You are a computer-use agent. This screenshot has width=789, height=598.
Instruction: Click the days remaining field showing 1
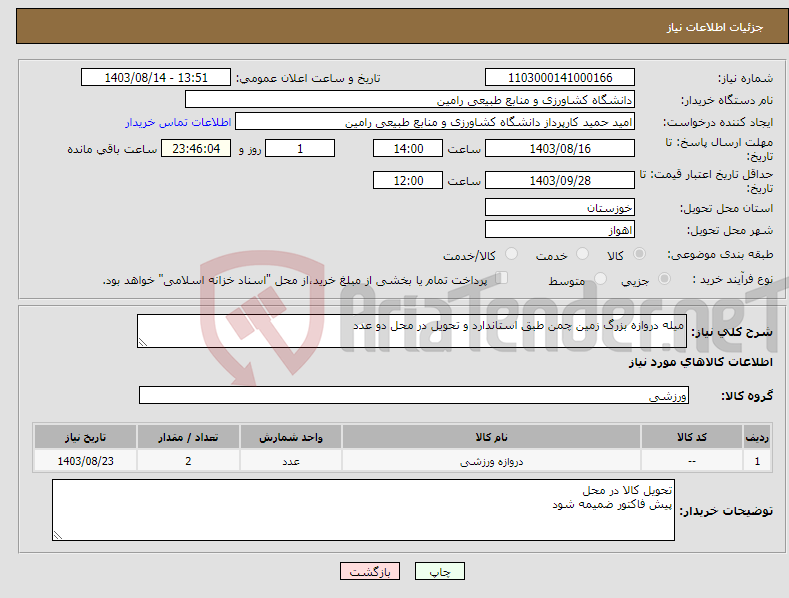pos(300,148)
